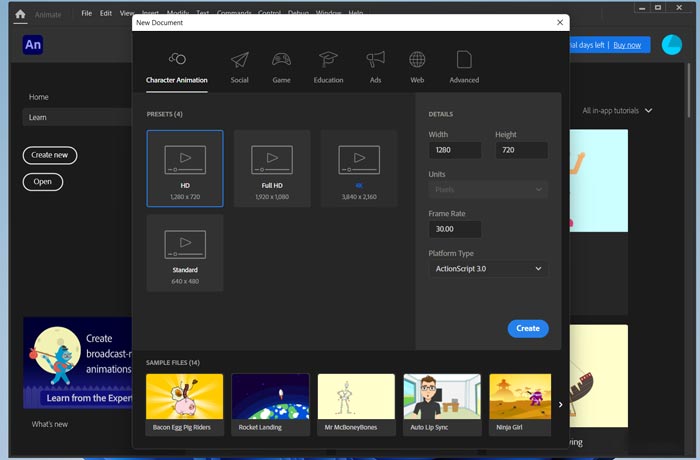Viewport: 700px width, 460px height.
Task: Open the Auto Lip Sync sample
Action: pos(442,404)
